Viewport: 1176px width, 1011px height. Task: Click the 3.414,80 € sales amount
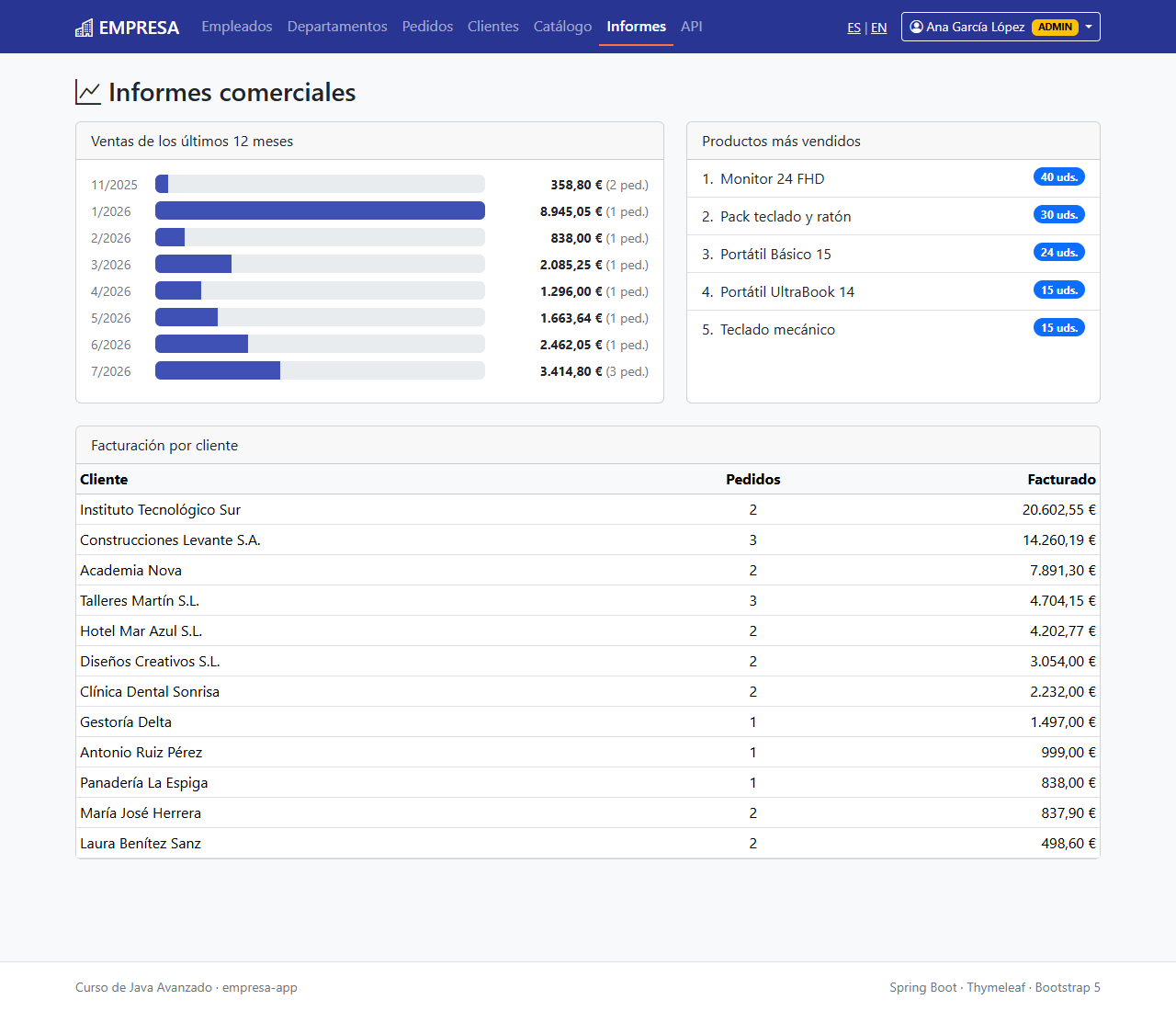[x=571, y=371]
